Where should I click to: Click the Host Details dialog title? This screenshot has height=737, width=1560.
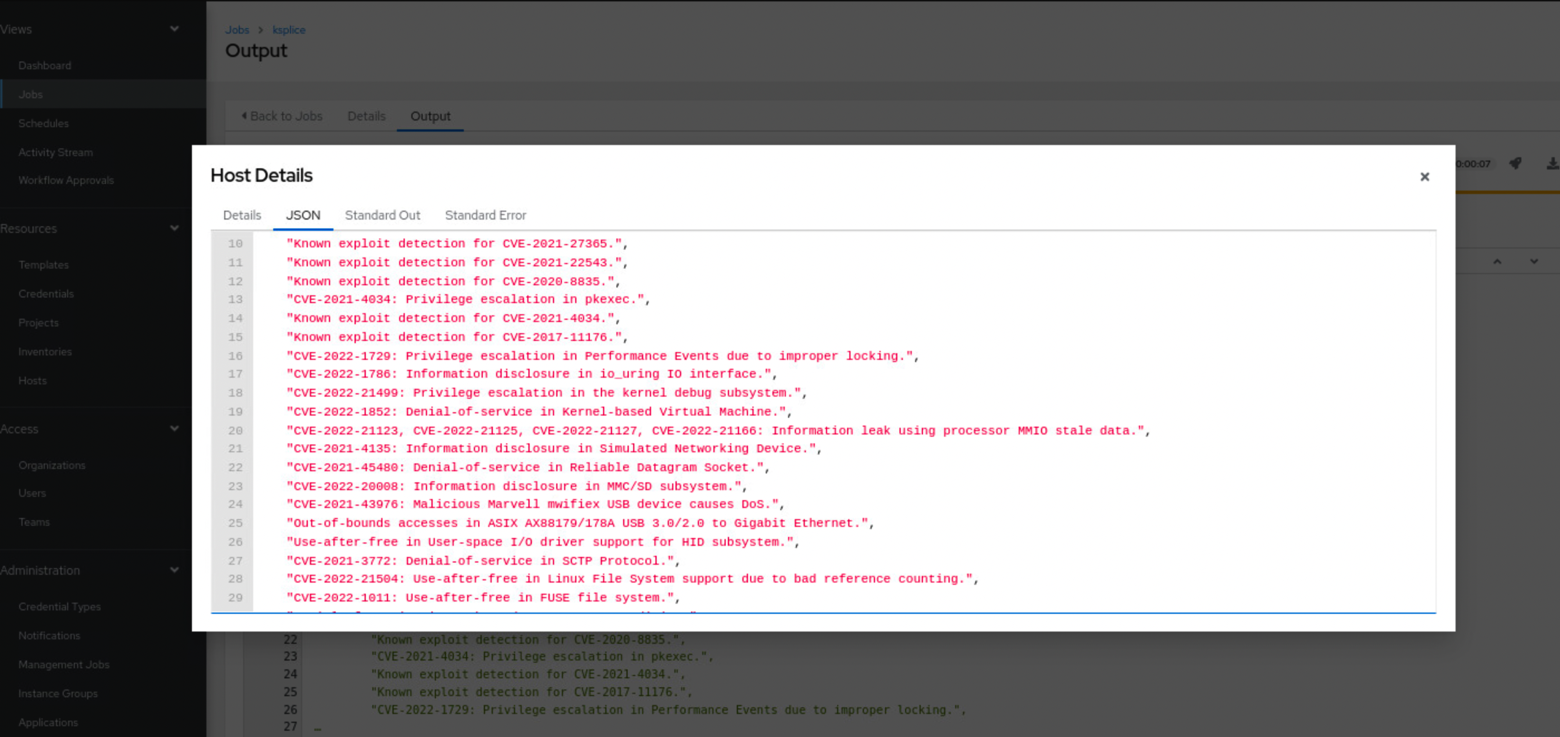click(x=262, y=176)
